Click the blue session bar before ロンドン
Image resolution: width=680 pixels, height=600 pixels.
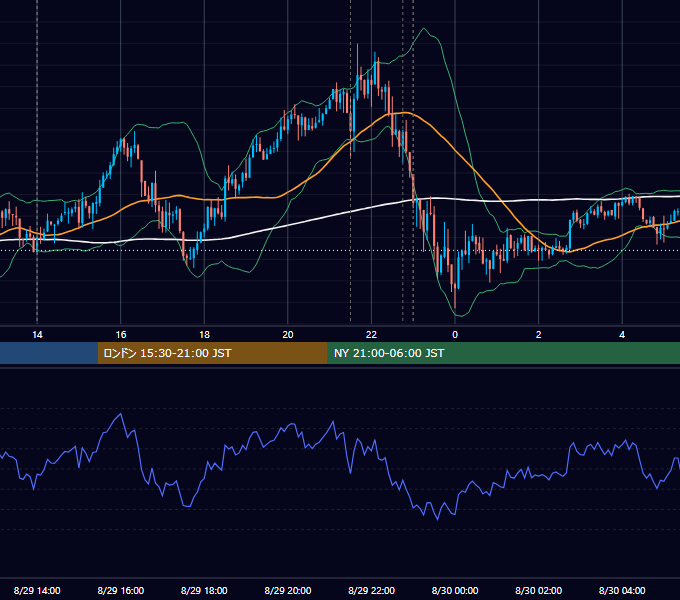pos(49,353)
